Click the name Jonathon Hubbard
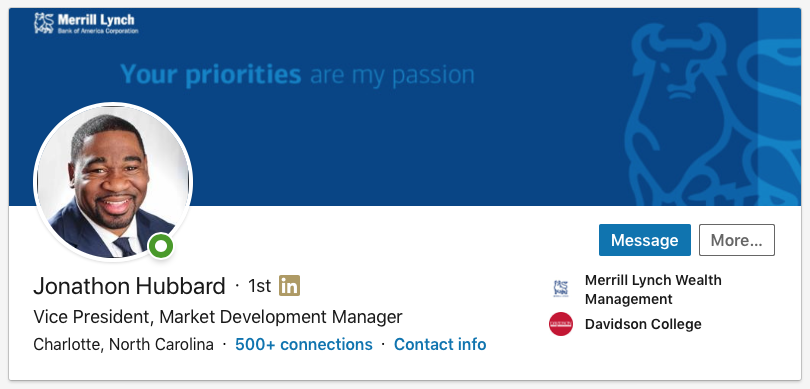Viewport: 810px width, 389px height. [x=129, y=286]
